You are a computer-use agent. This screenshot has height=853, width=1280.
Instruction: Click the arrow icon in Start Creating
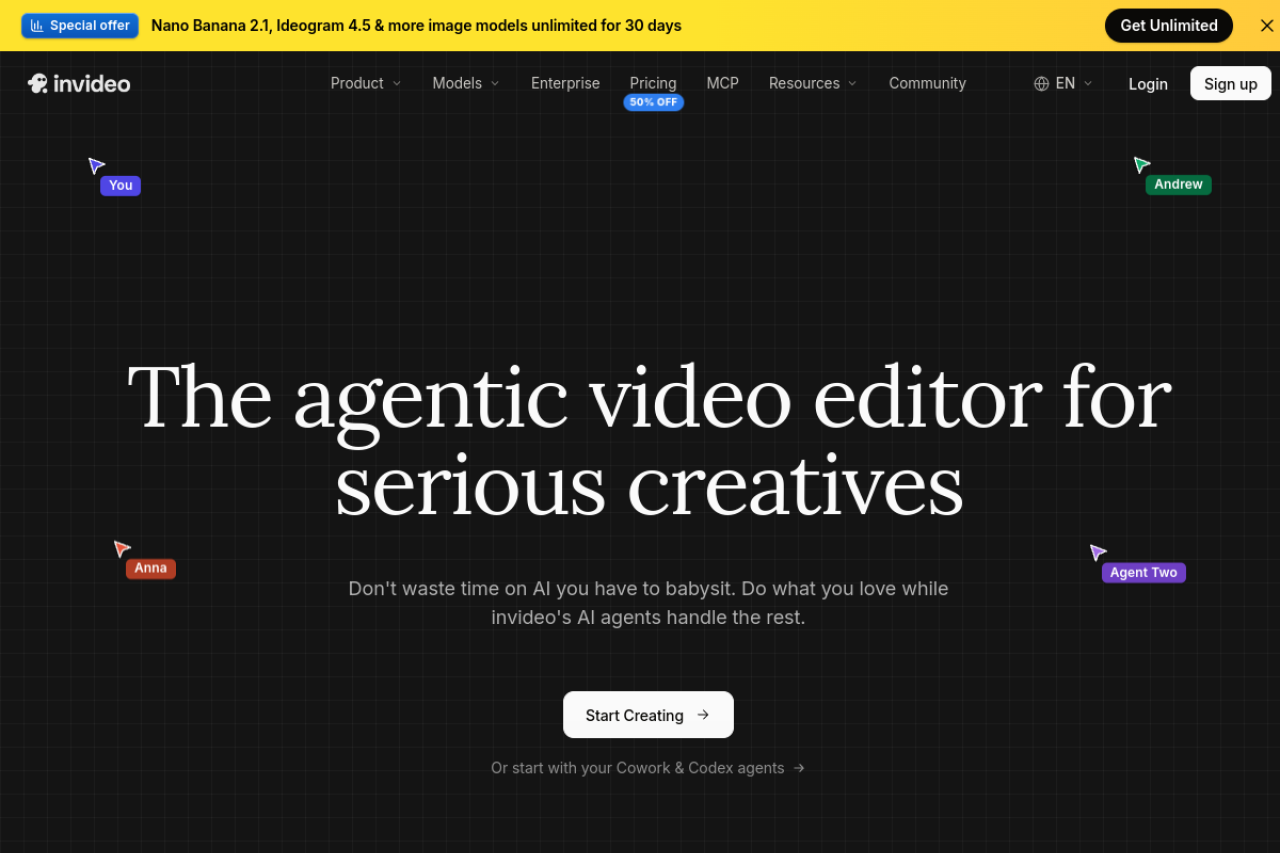coord(703,715)
